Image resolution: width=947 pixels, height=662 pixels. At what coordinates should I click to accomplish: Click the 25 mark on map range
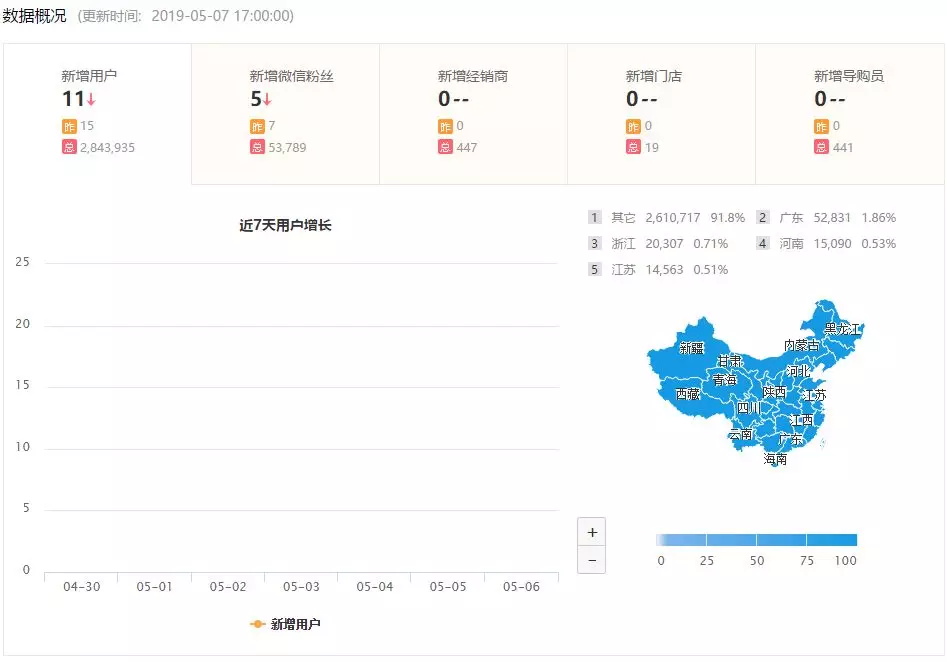pos(707,561)
